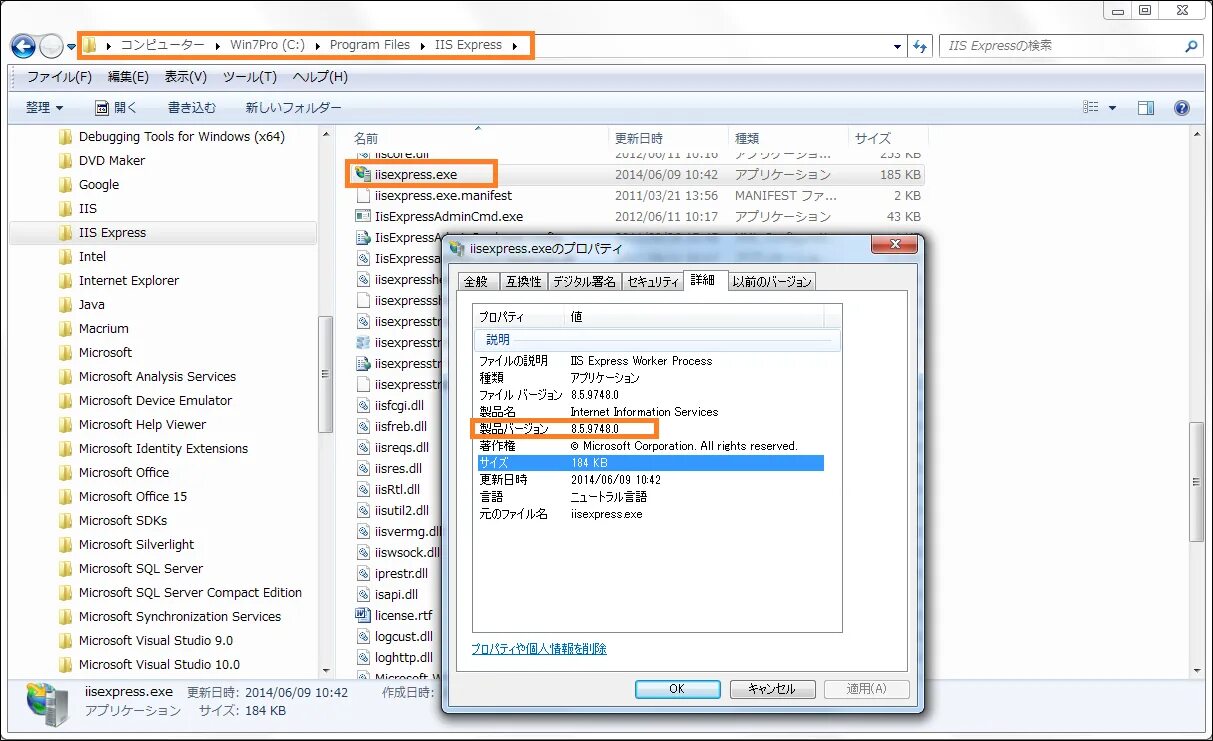
Task: Click 新しいフォルダー toolbar button
Action: point(293,108)
